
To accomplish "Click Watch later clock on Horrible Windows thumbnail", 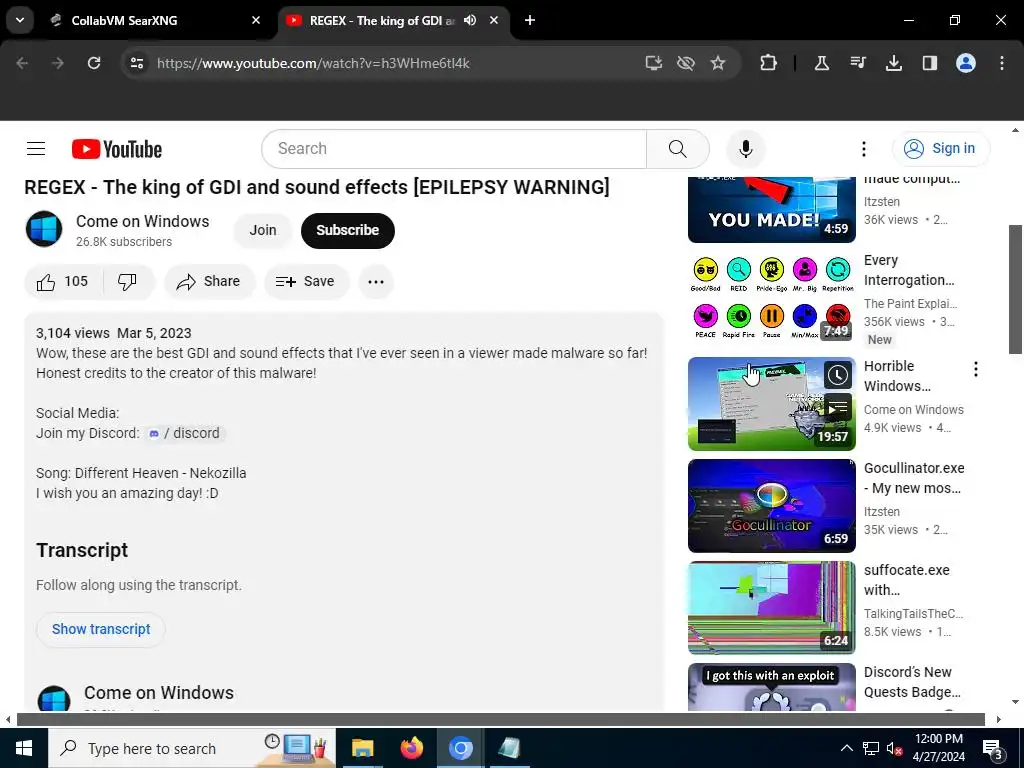I will pos(837,375).
